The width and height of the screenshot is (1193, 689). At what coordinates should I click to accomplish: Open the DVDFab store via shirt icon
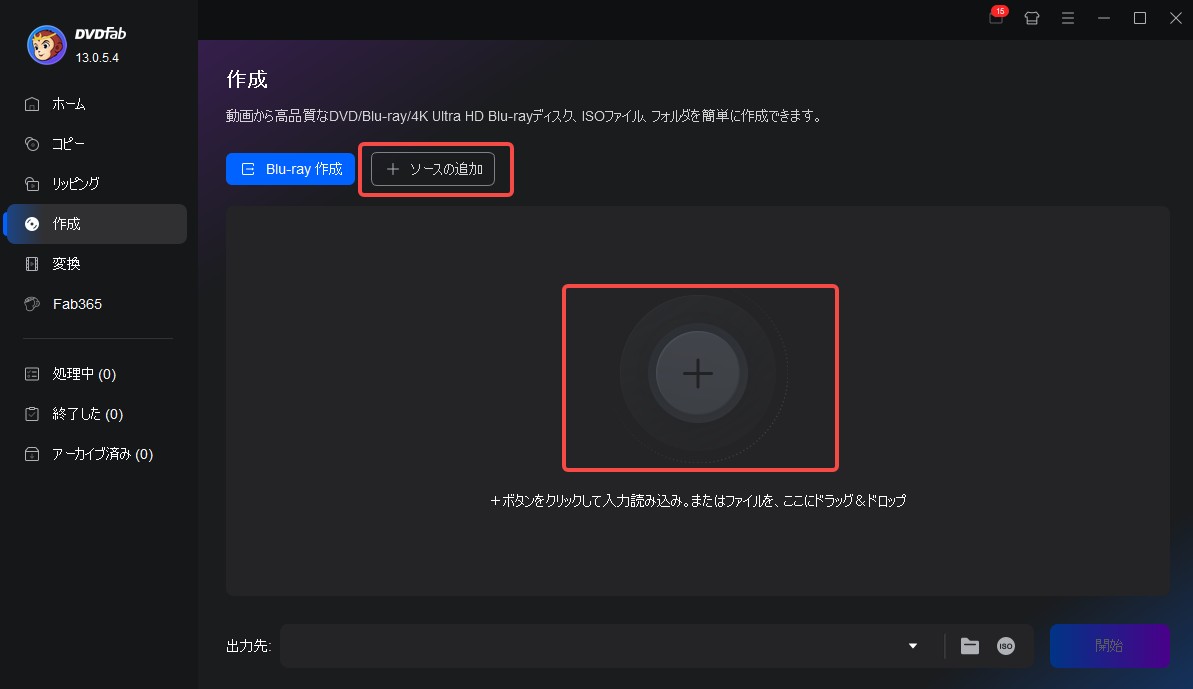(1031, 18)
